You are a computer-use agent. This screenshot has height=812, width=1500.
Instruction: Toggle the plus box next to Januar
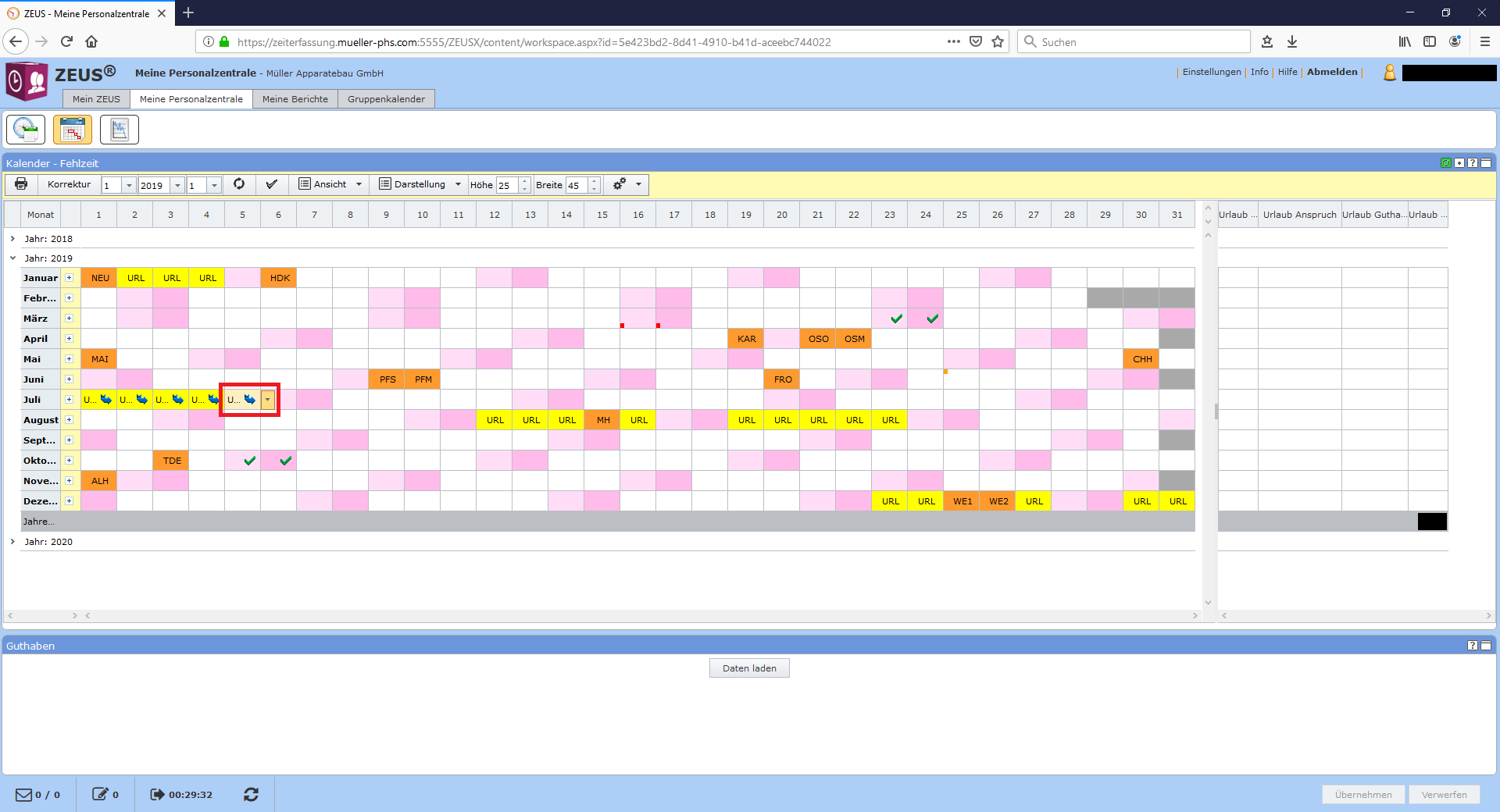point(69,278)
